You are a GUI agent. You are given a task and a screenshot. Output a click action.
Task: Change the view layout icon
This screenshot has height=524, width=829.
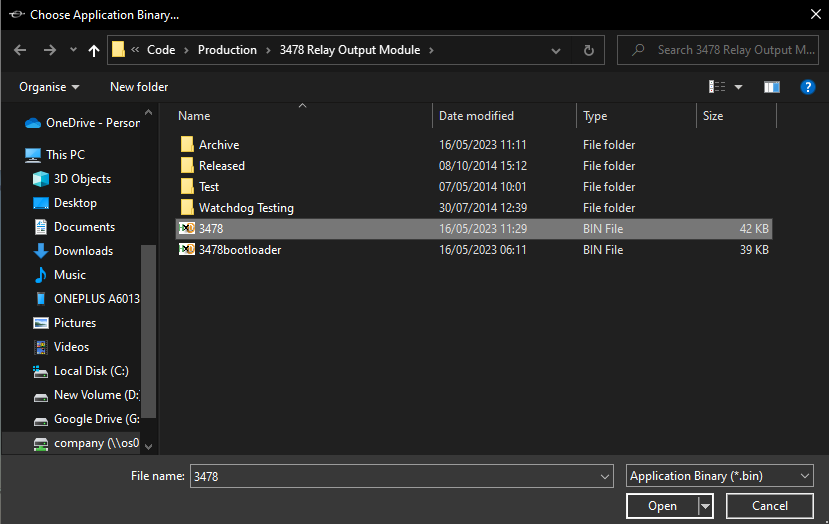[717, 87]
